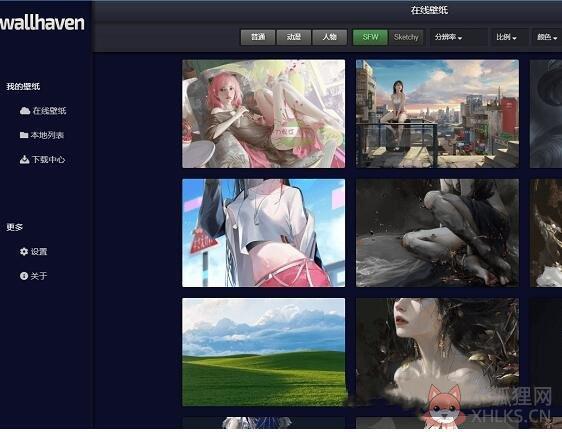Open rooftop city skyline wallpaper thumbnail
This screenshot has height=432, width=562.
click(437, 114)
